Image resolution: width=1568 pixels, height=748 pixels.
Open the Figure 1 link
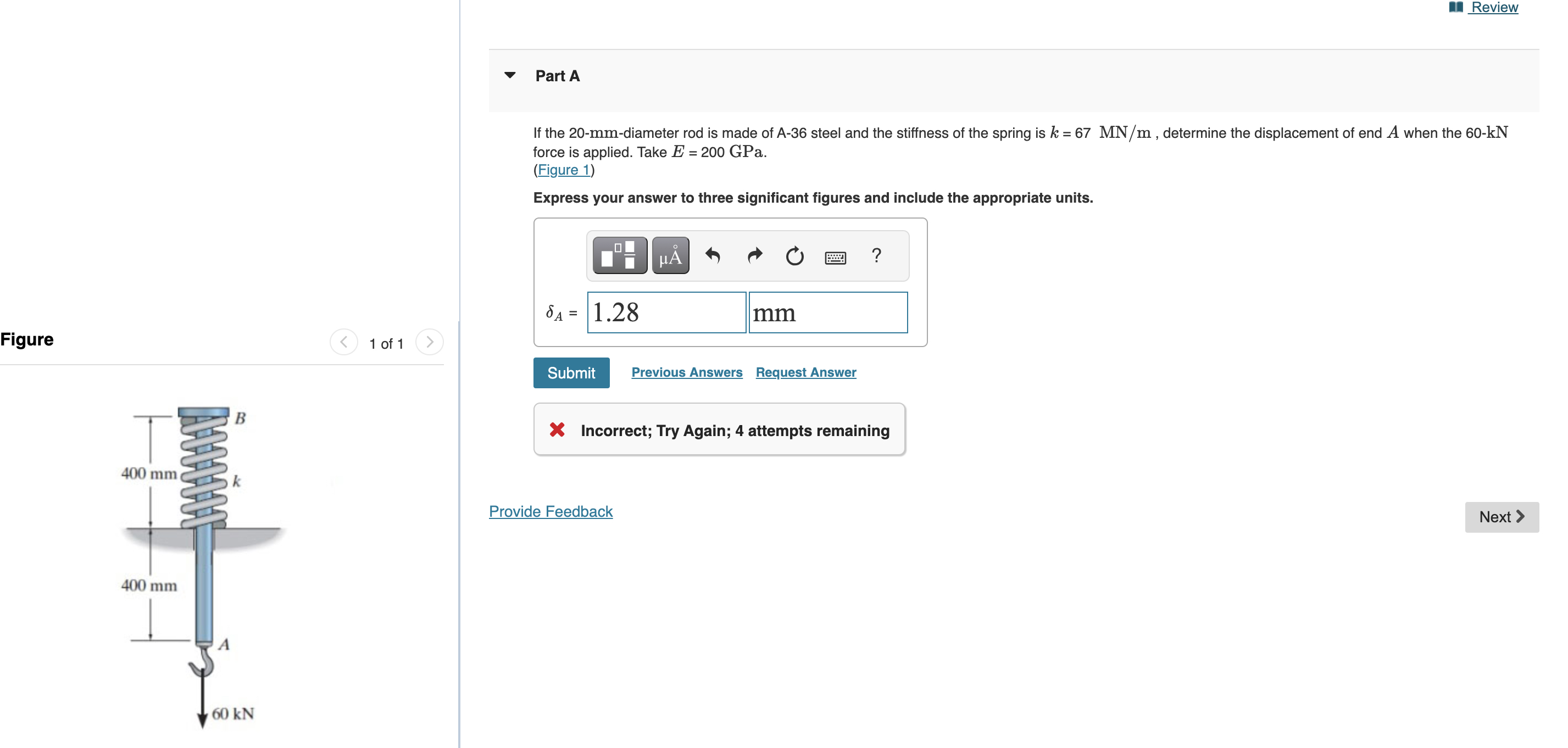click(564, 170)
